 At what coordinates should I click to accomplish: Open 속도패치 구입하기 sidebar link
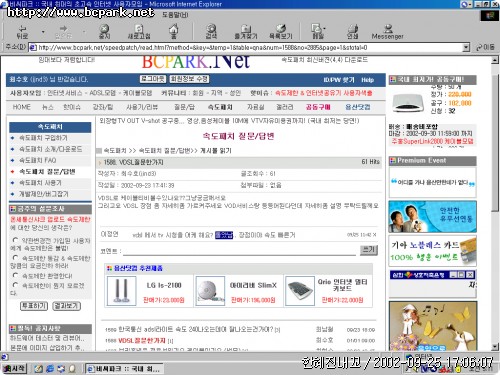tap(43, 138)
